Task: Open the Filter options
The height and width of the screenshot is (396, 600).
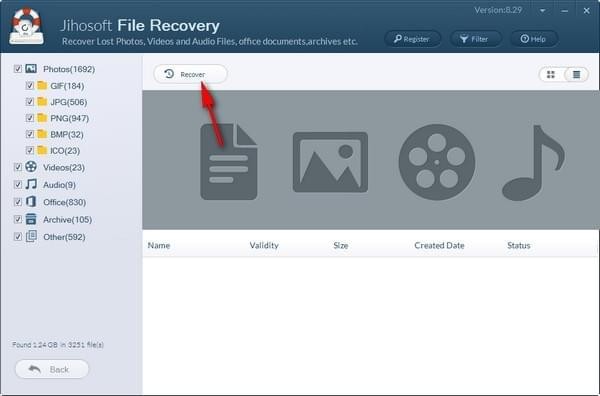Action: pos(475,39)
